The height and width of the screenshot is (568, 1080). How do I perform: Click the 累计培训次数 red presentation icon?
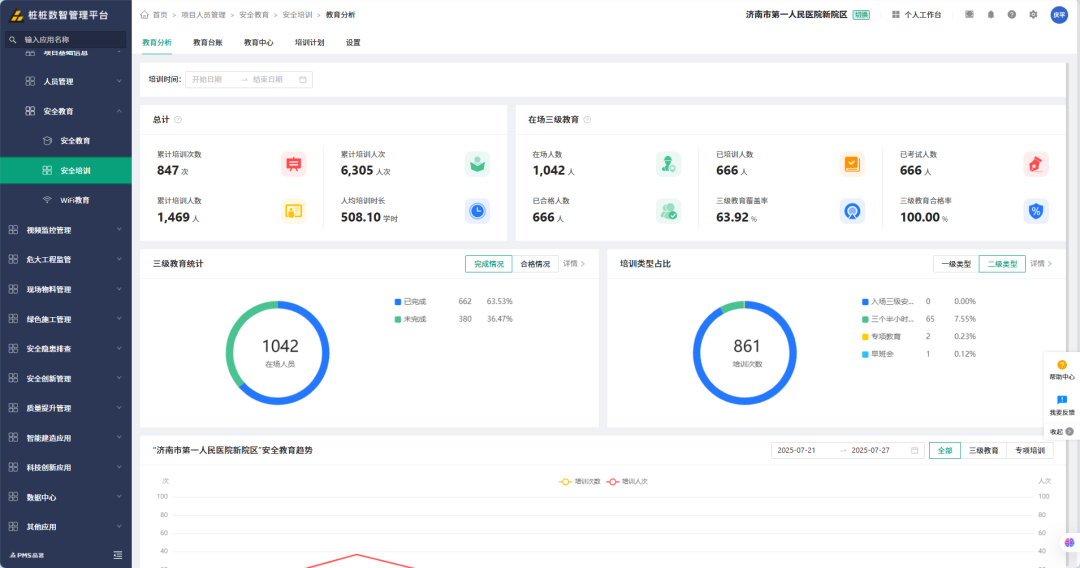[293, 165]
